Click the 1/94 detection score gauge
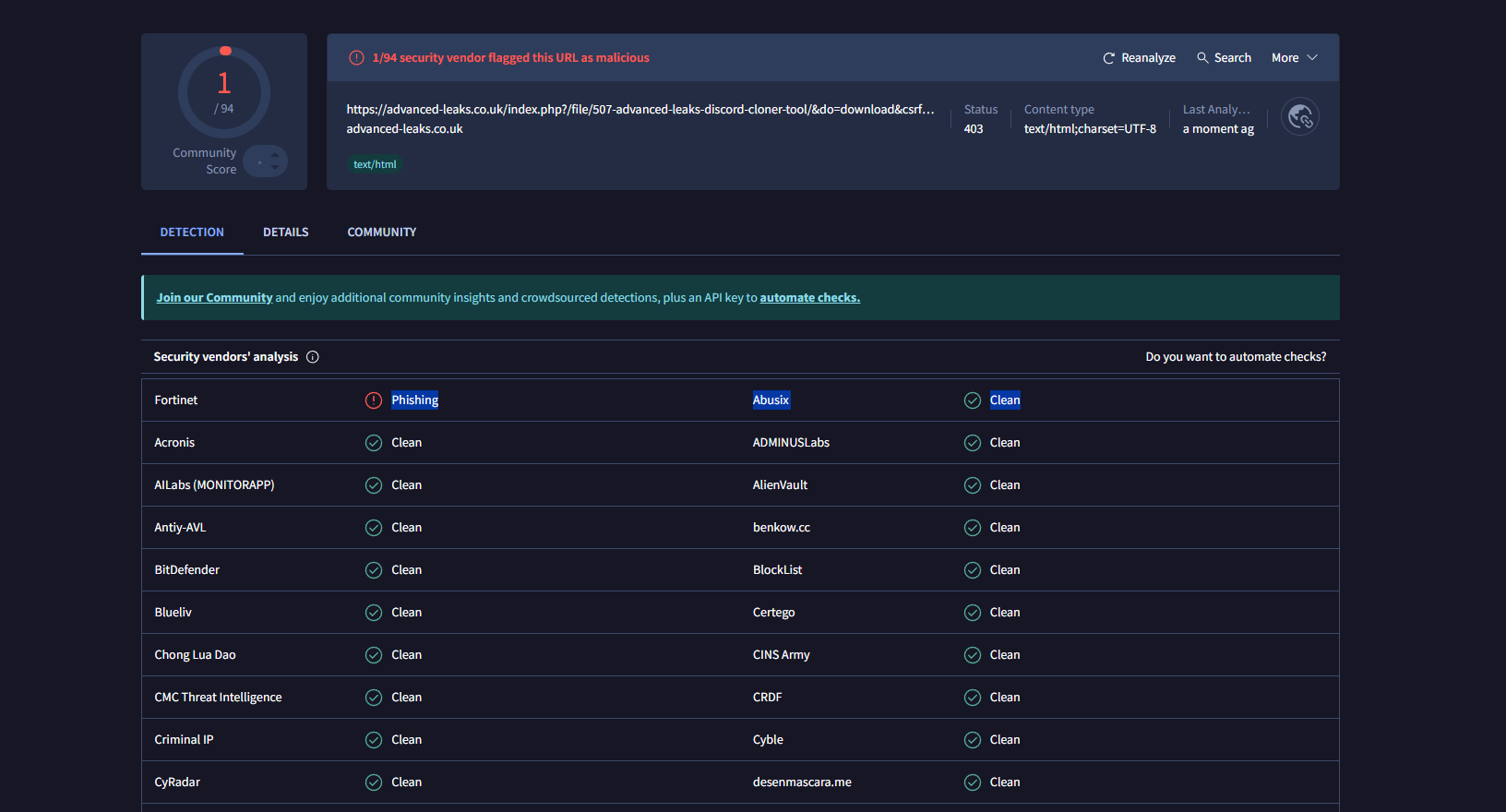 pos(224,92)
